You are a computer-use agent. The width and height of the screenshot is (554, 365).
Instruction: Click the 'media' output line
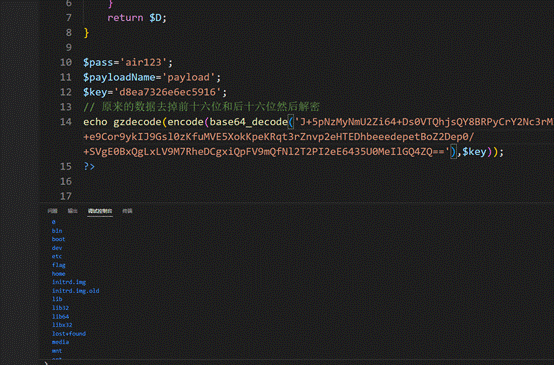coord(60,342)
